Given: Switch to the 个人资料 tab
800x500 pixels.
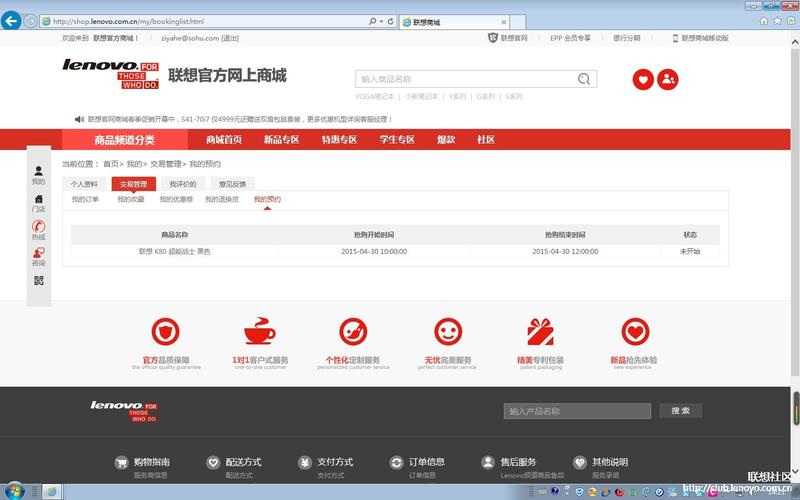Looking at the screenshot, I should click(x=84, y=184).
